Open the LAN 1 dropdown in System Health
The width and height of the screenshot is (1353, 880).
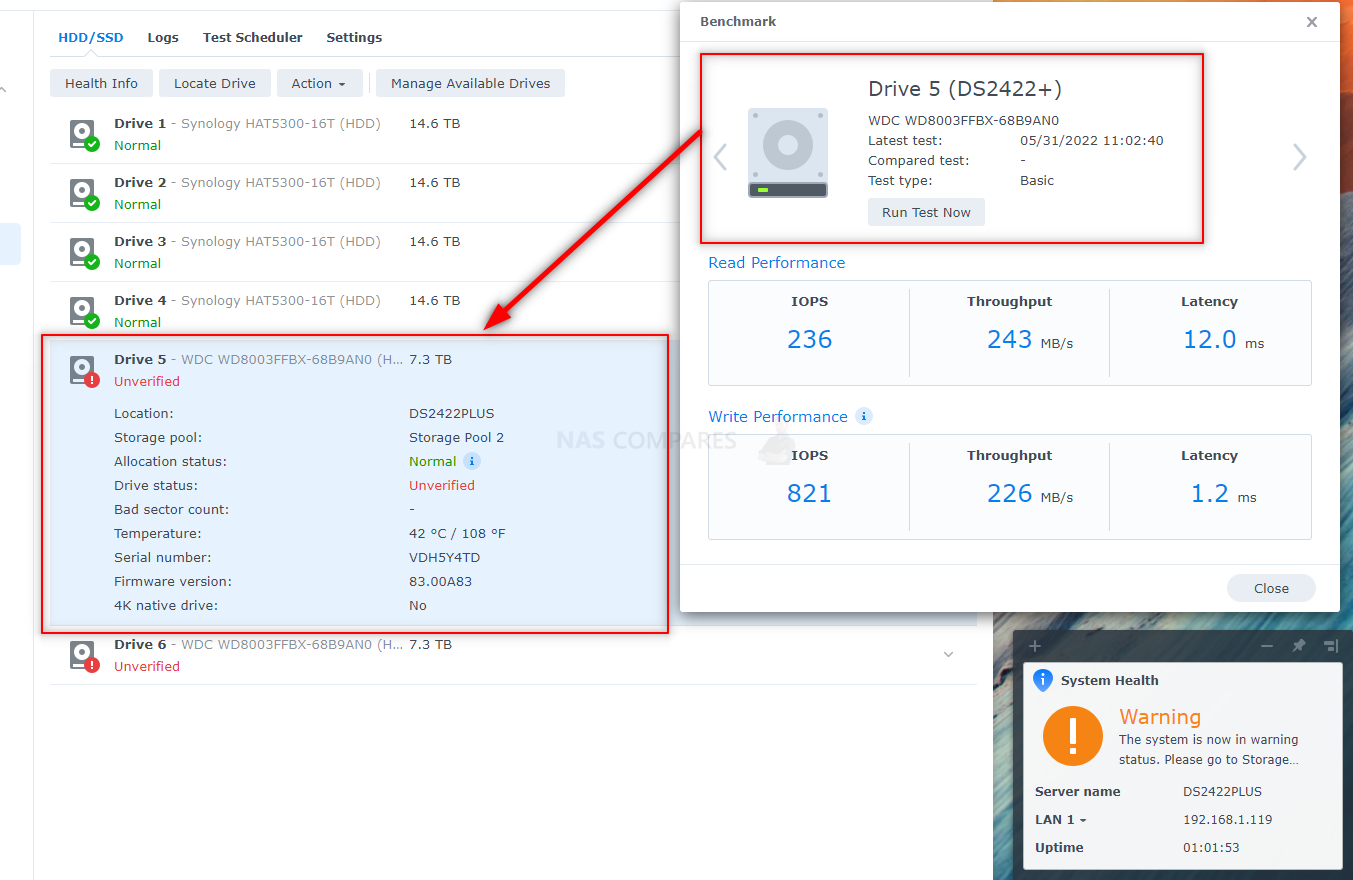click(1061, 819)
